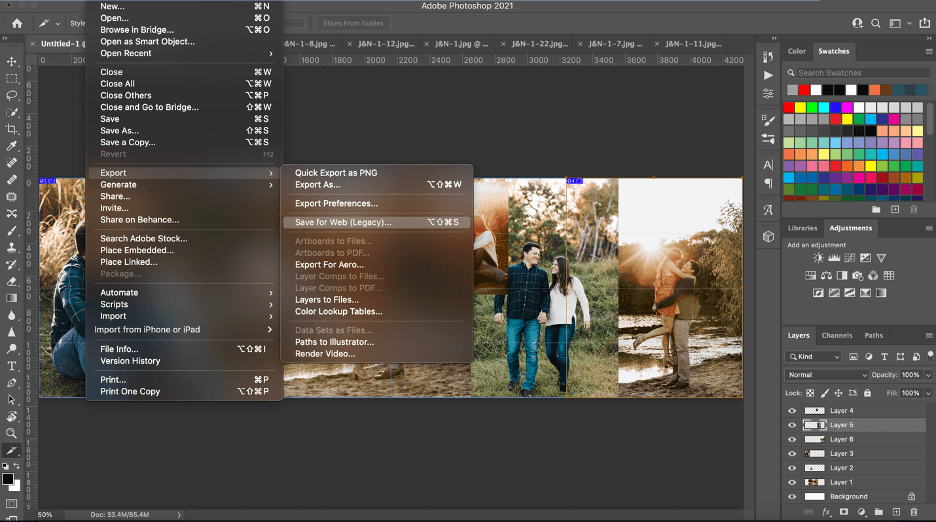Select the Horizontal Type tool
The width and height of the screenshot is (936, 522).
tap(11, 366)
